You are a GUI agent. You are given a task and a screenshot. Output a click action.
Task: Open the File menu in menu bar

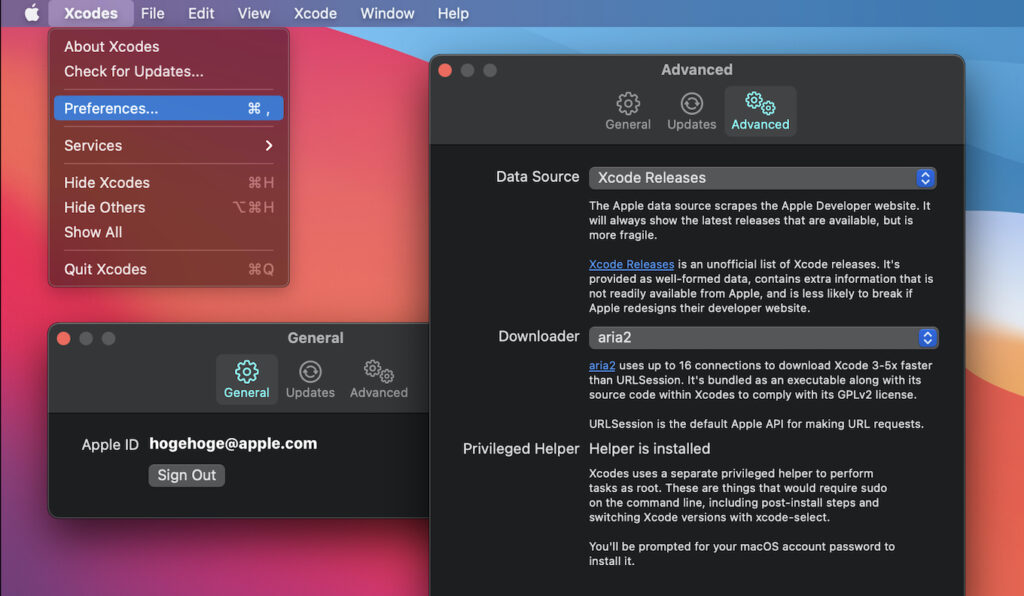pyautogui.click(x=152, y=13)
